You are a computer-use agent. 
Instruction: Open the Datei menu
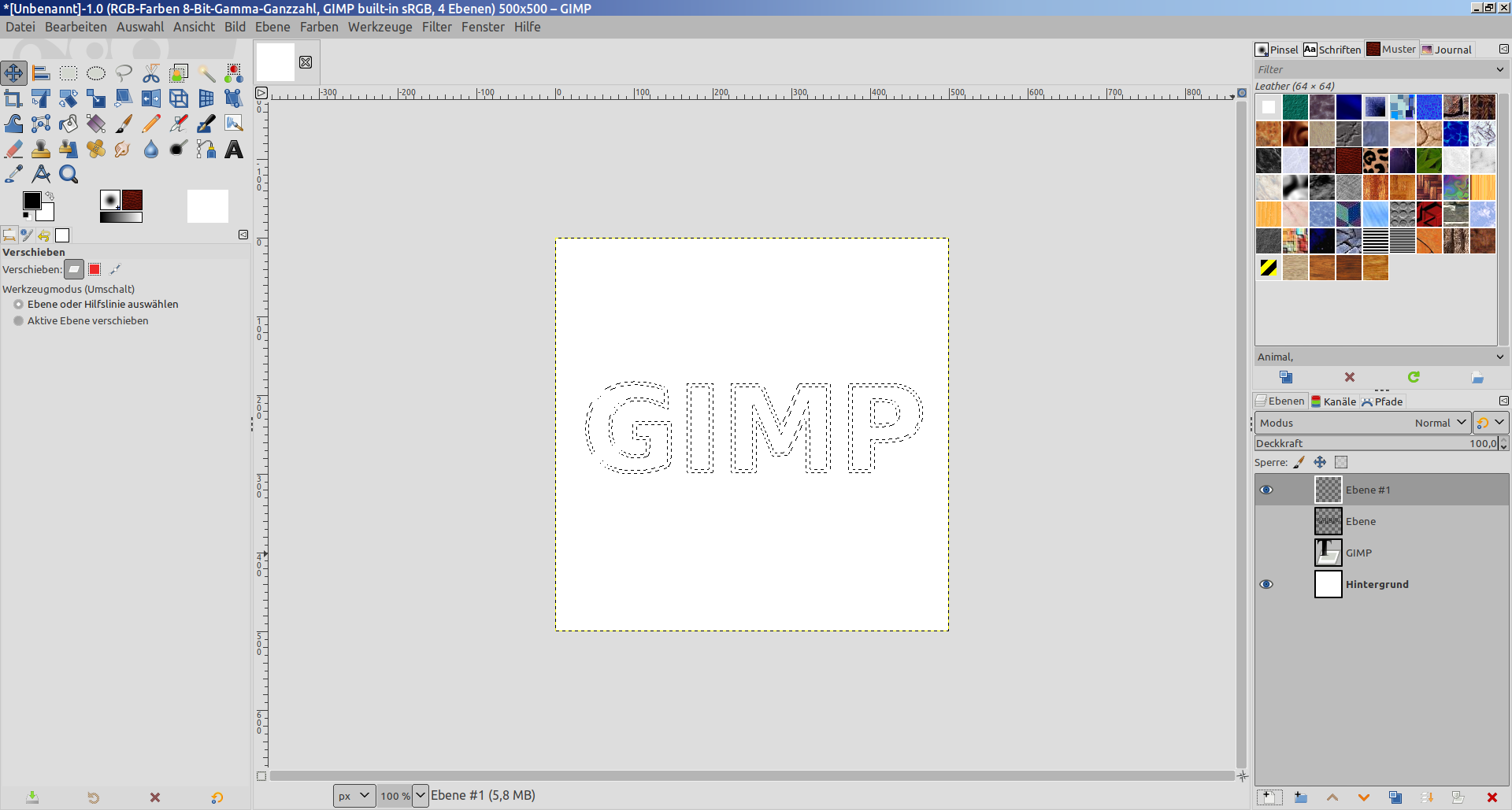point(20,27)
